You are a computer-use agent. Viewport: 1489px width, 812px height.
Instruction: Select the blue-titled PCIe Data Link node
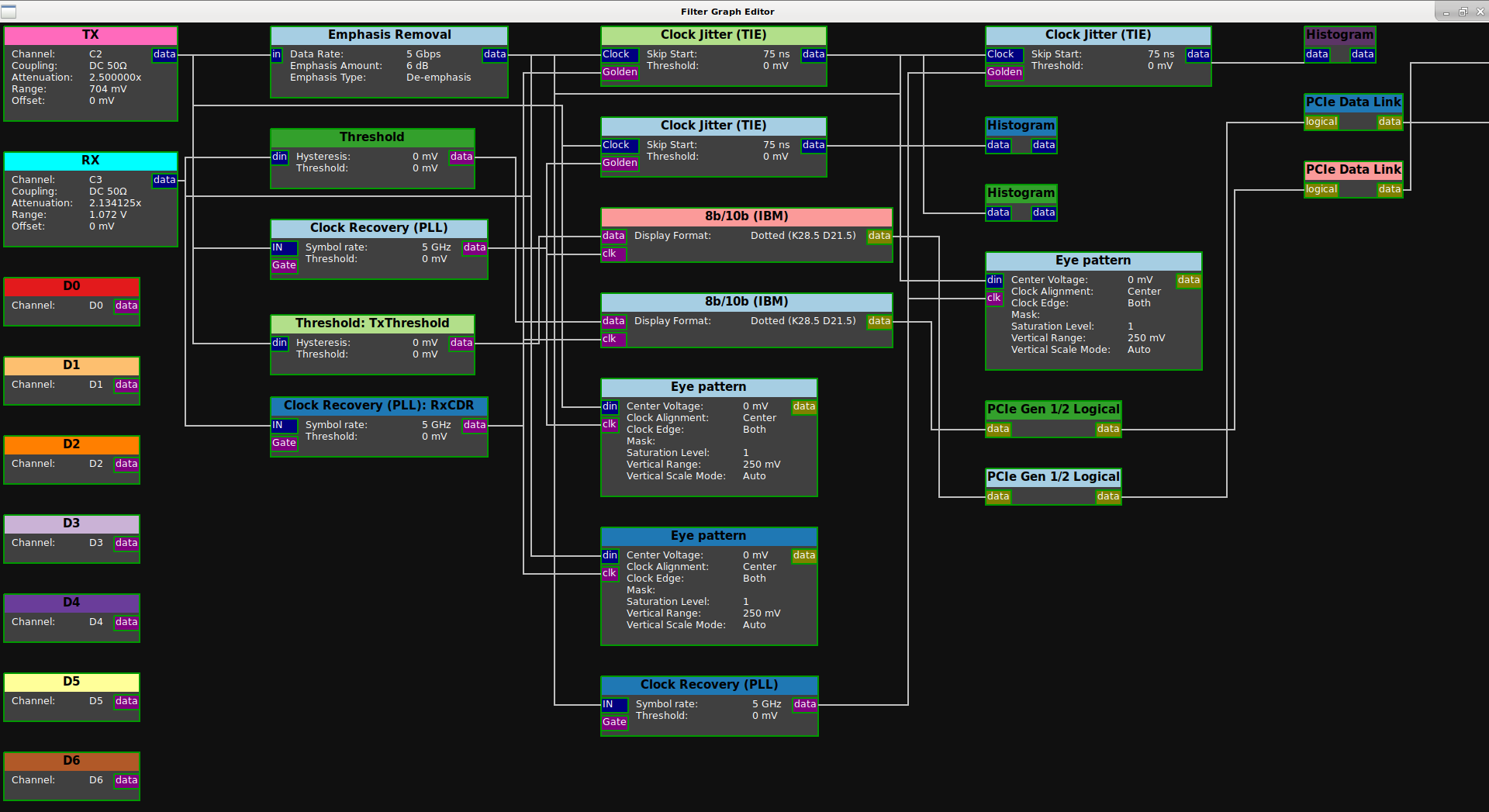tap(1354, 102)
